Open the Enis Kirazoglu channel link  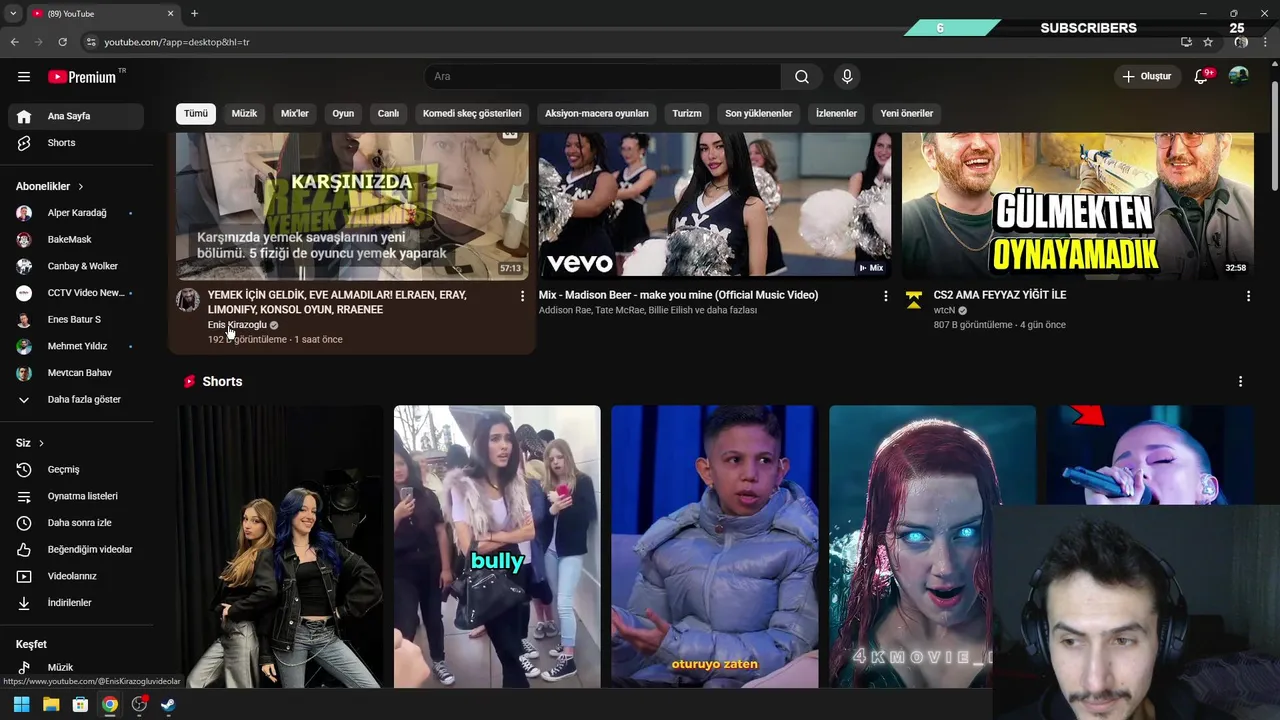tap(237, 325)
